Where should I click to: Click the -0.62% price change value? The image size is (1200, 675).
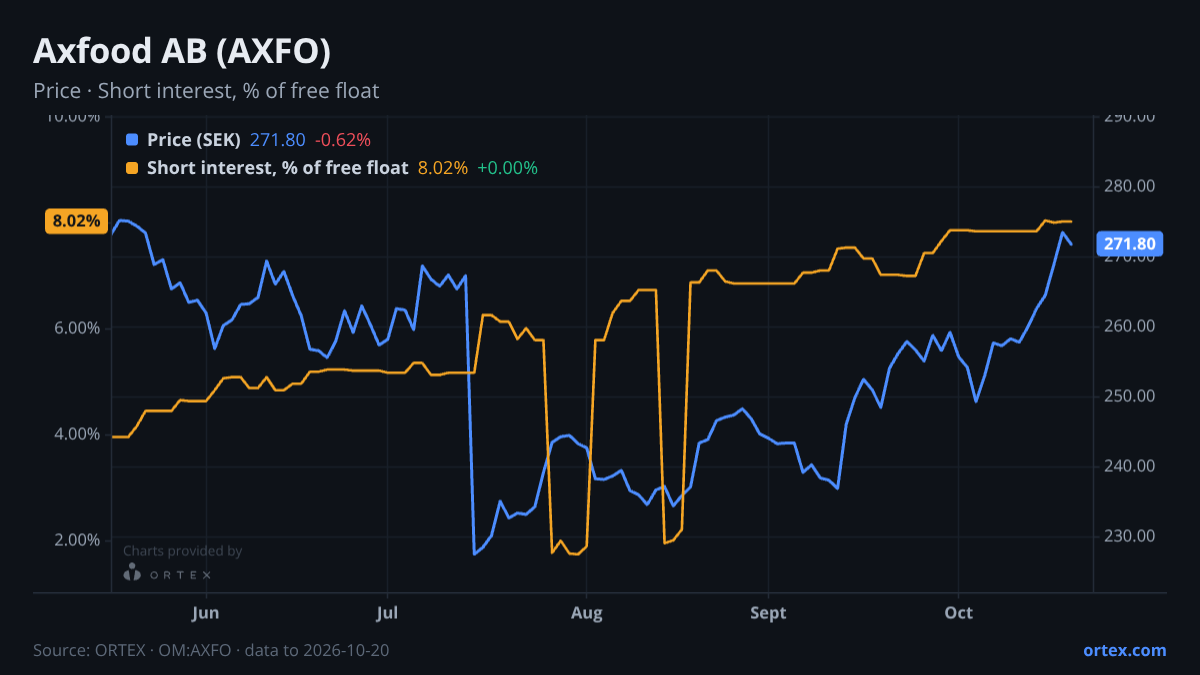coord(343,140)
